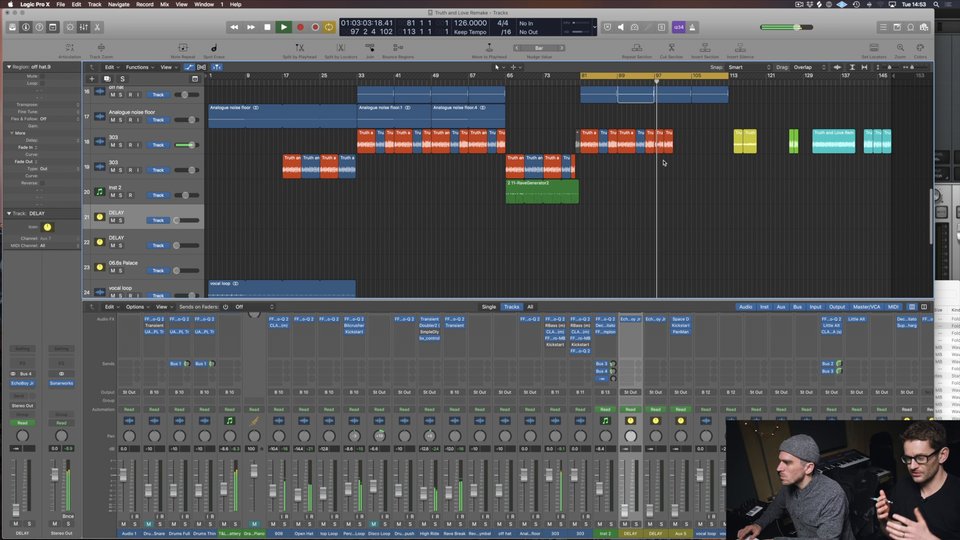Click Move to Playhead toolbar icon
The width and height of the screenshot is (960, 540).
click(x=489, y=48)
